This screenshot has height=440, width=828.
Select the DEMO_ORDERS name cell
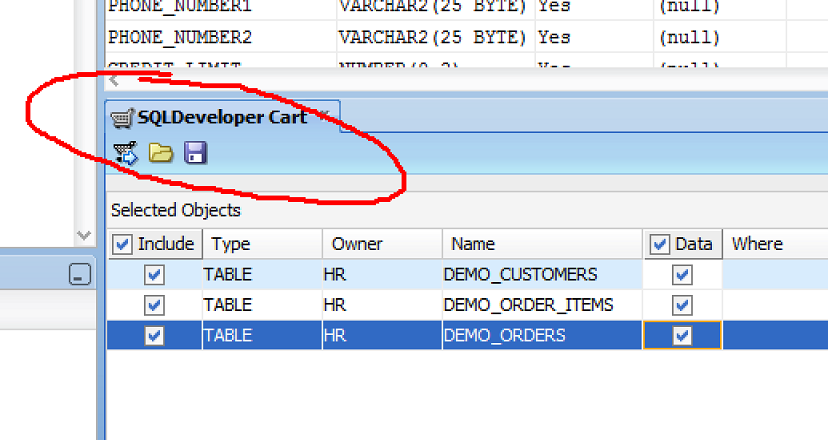tap(542, 335)
